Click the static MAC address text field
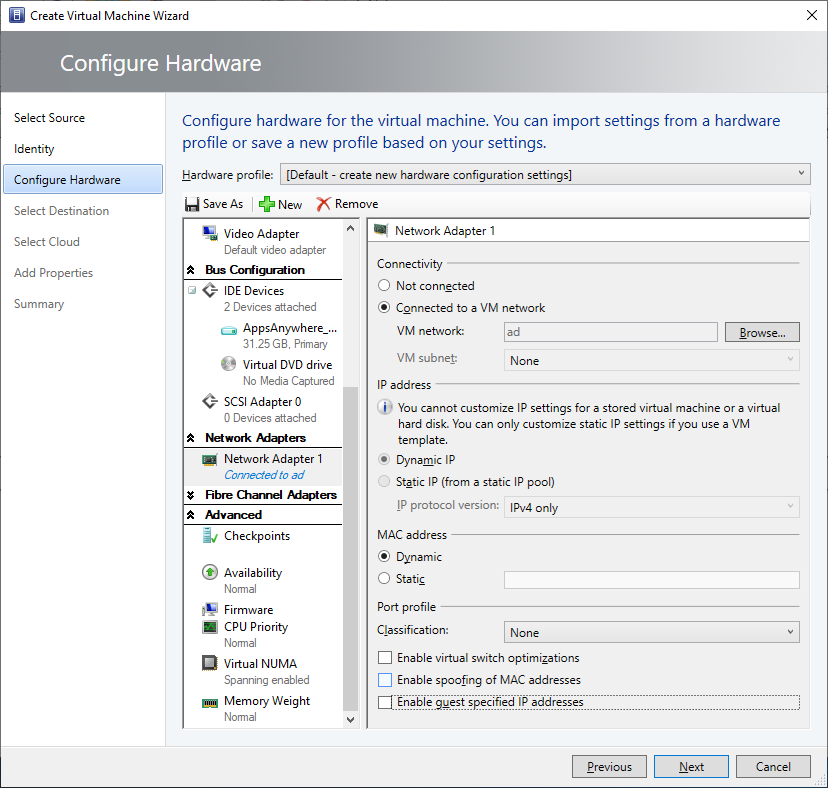The image size is (828, 788). [x=651, y=580]
